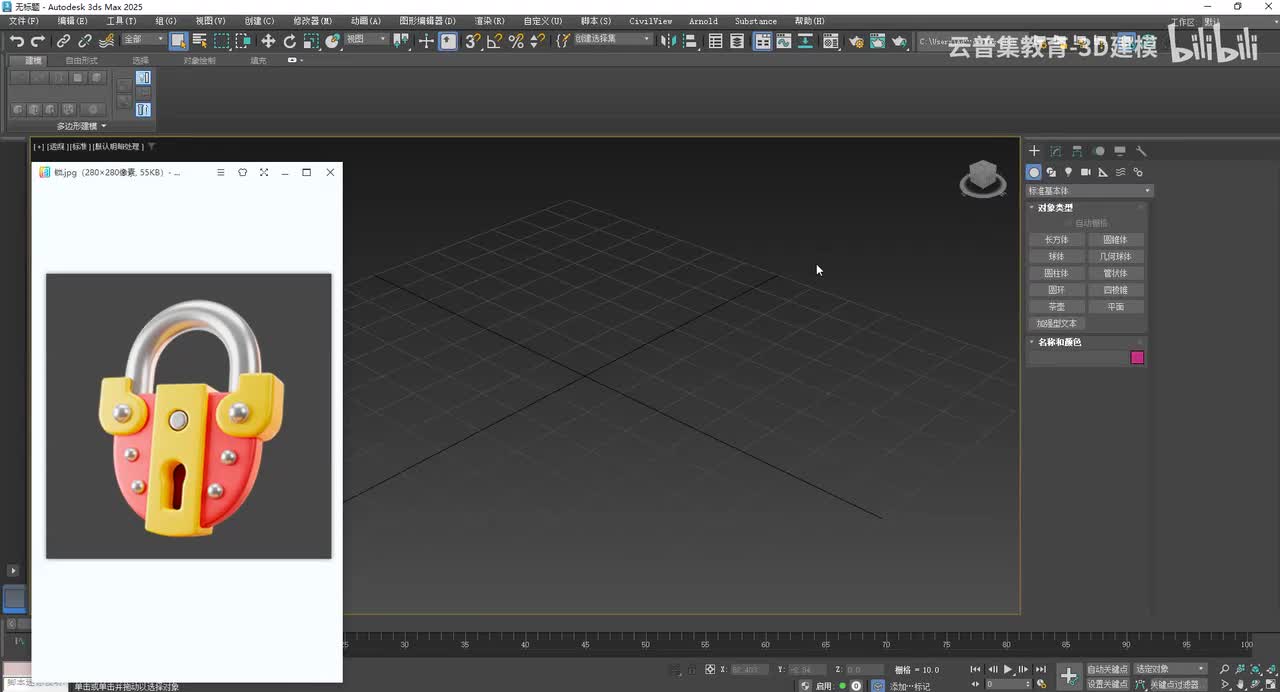Open the 全部 selection filter dropdown
The image size is (1280, 692).
pyautogui.click(x=144, y=40)
